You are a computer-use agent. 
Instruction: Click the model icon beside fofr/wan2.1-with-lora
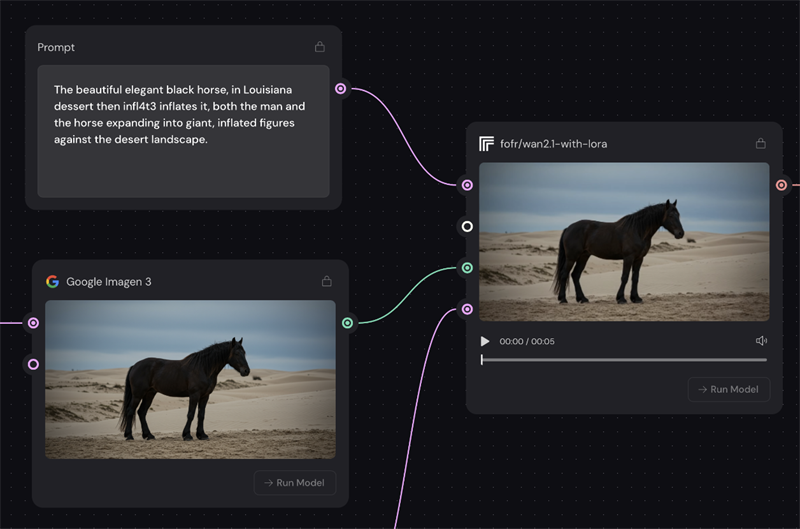(x=487, y=143)
